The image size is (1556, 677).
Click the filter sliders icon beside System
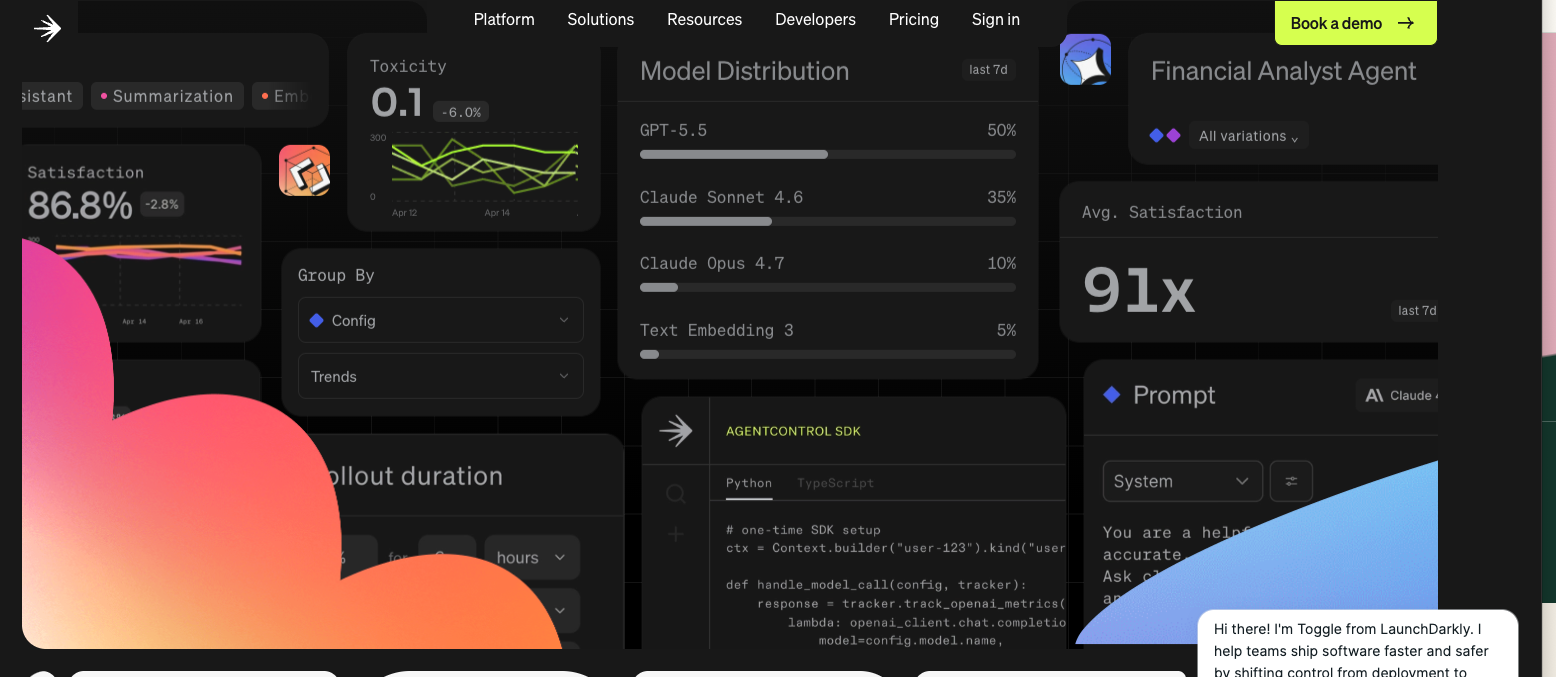coord(1291,481)
